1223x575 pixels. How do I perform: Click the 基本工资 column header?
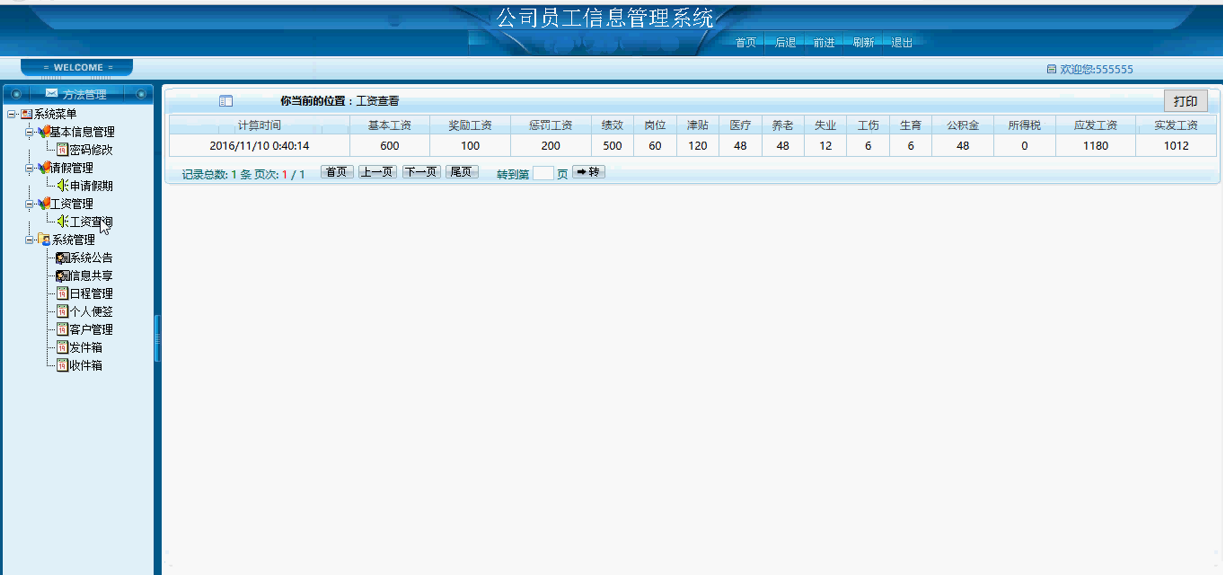(x=389, y=125)
